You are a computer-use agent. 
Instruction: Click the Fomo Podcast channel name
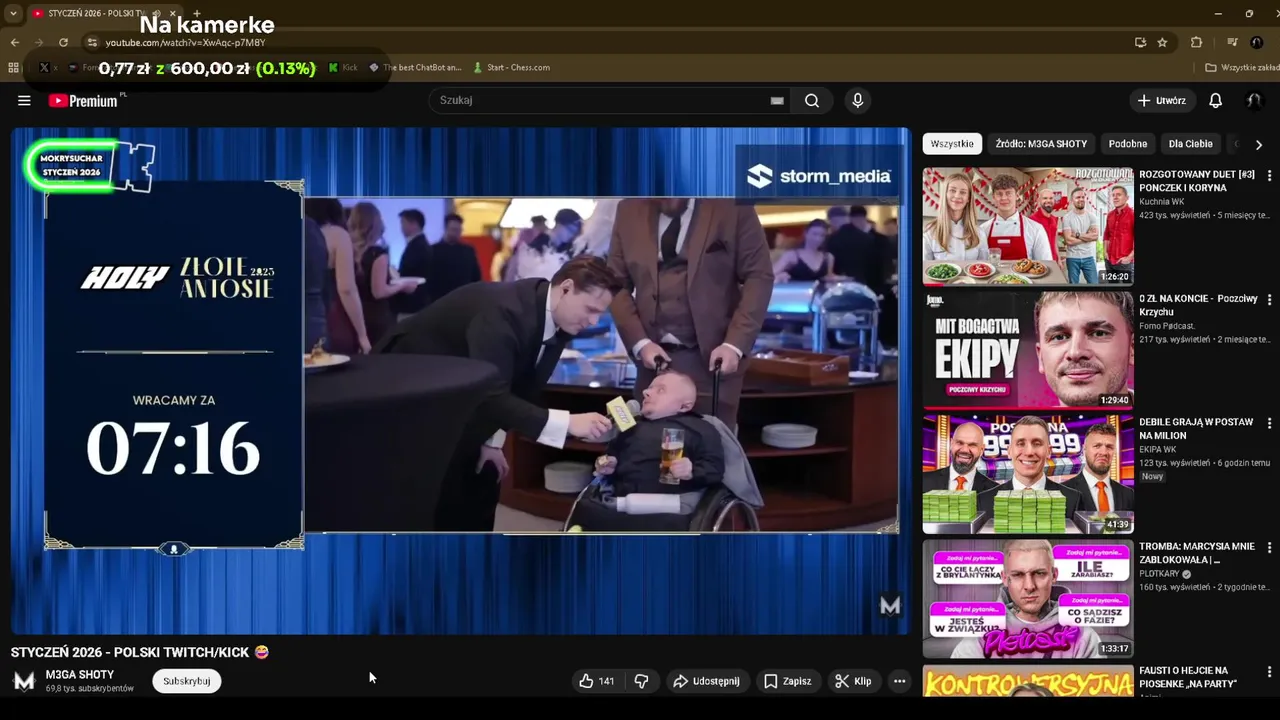tap(1167, 326)
